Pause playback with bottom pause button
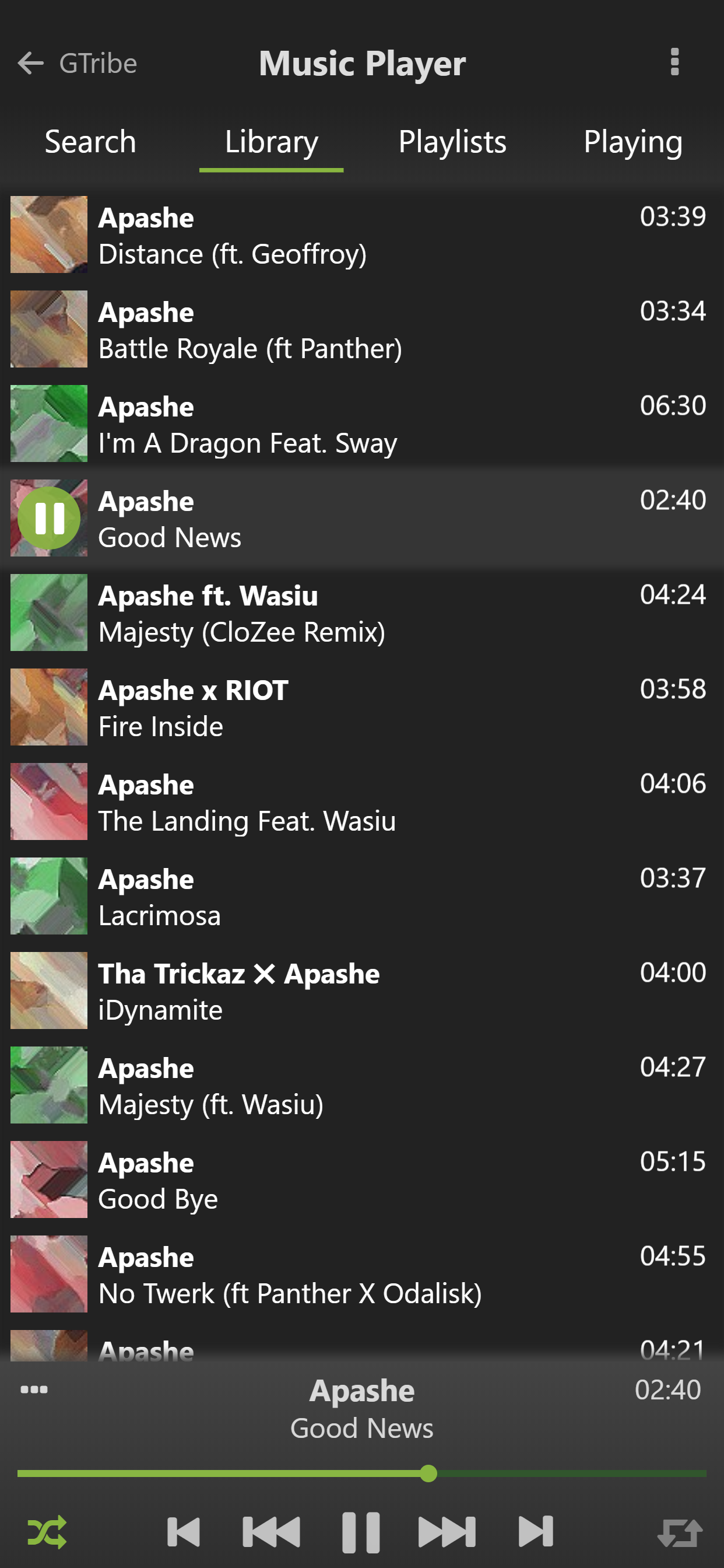This screenshot has height=1568, width=724. [x=361, y=1531]
